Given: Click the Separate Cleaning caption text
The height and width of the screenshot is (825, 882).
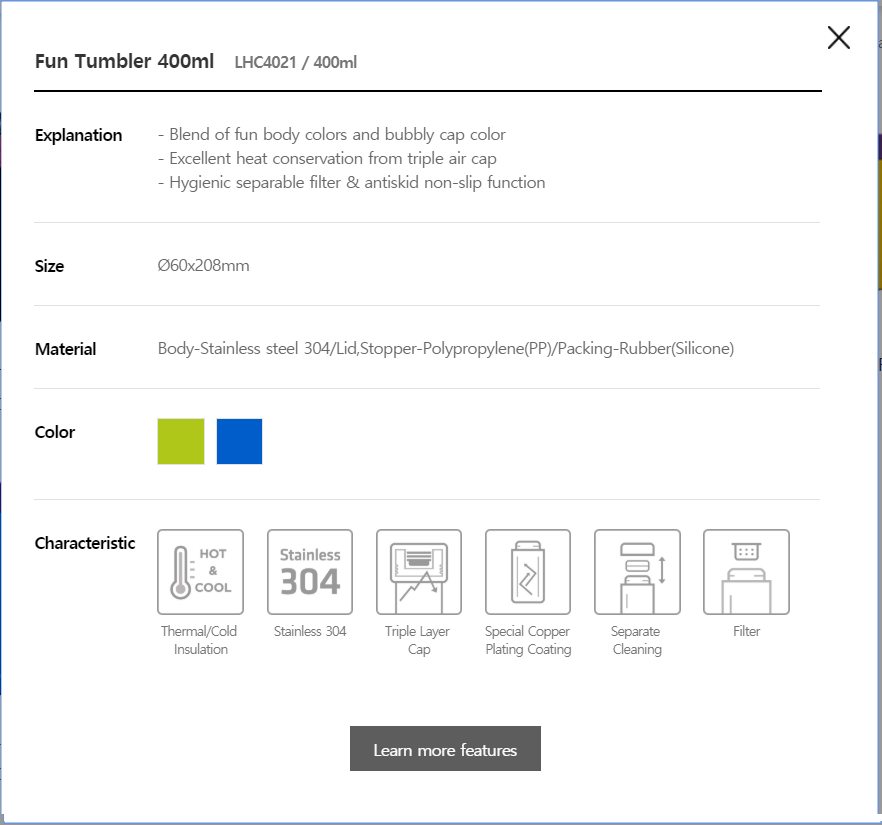Looking at the screenshot, I should click(637, 640).
